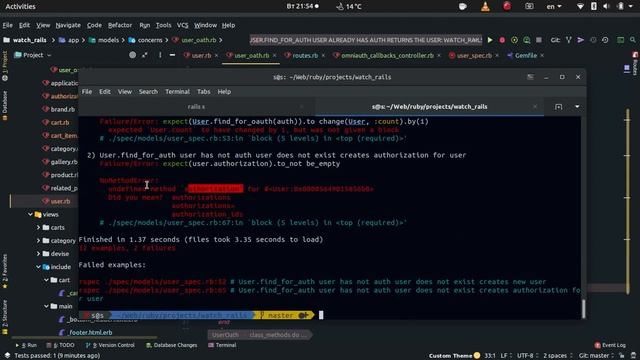Switch to user_spec.rb tab
The width and height of the screenshot is (640, 360).
pyautogui.click(x=474, y=56)
